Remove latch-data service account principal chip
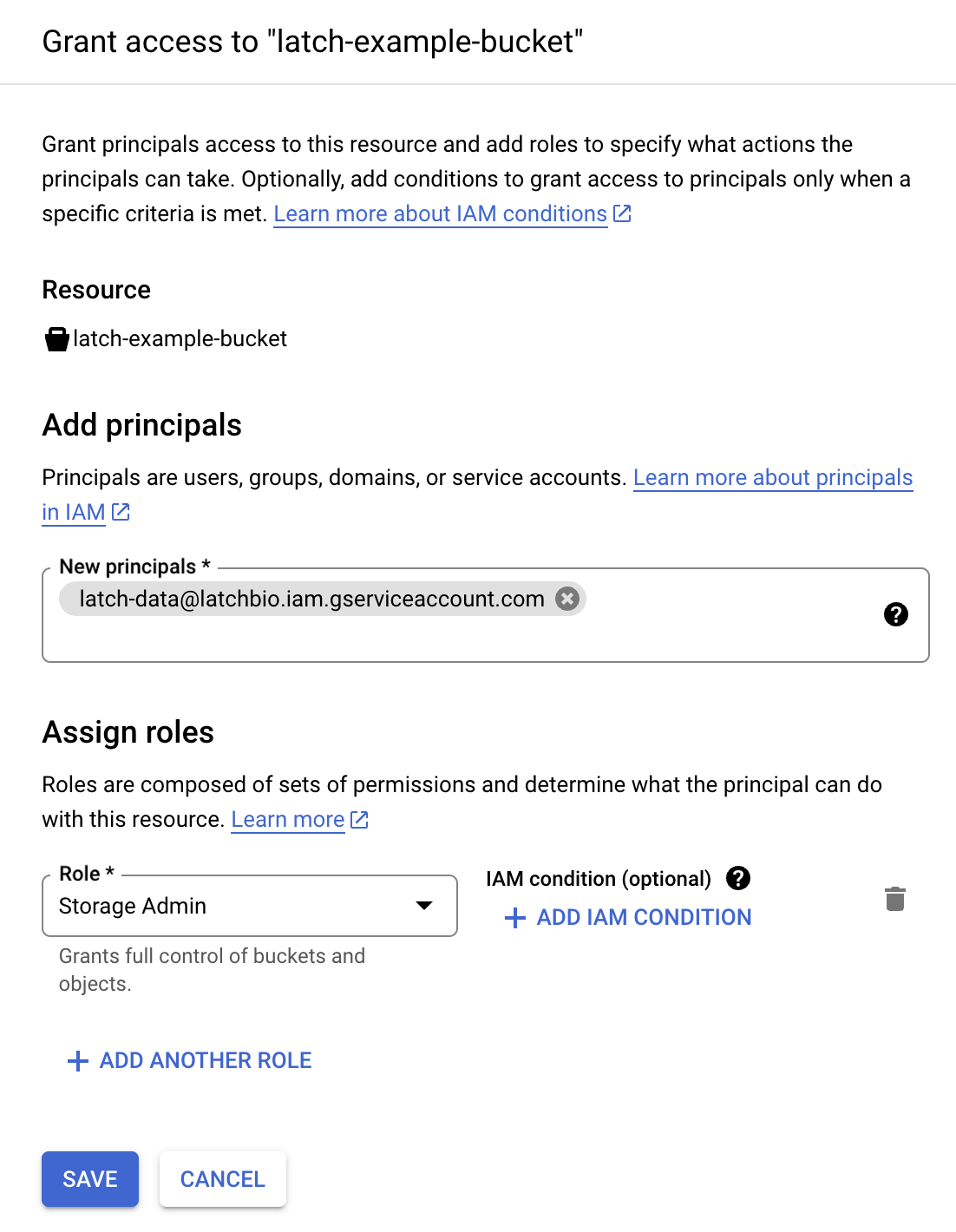 (567, 599)
